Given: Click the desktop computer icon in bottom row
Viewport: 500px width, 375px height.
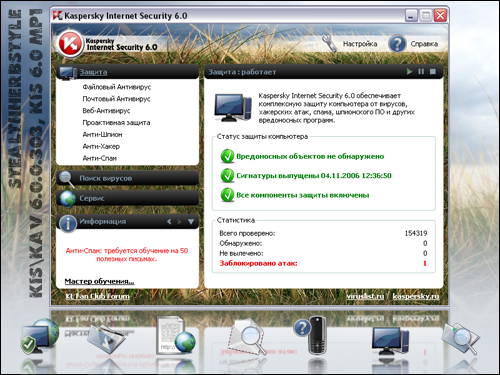Looking at the screenshot, I should tap(390, 340).
